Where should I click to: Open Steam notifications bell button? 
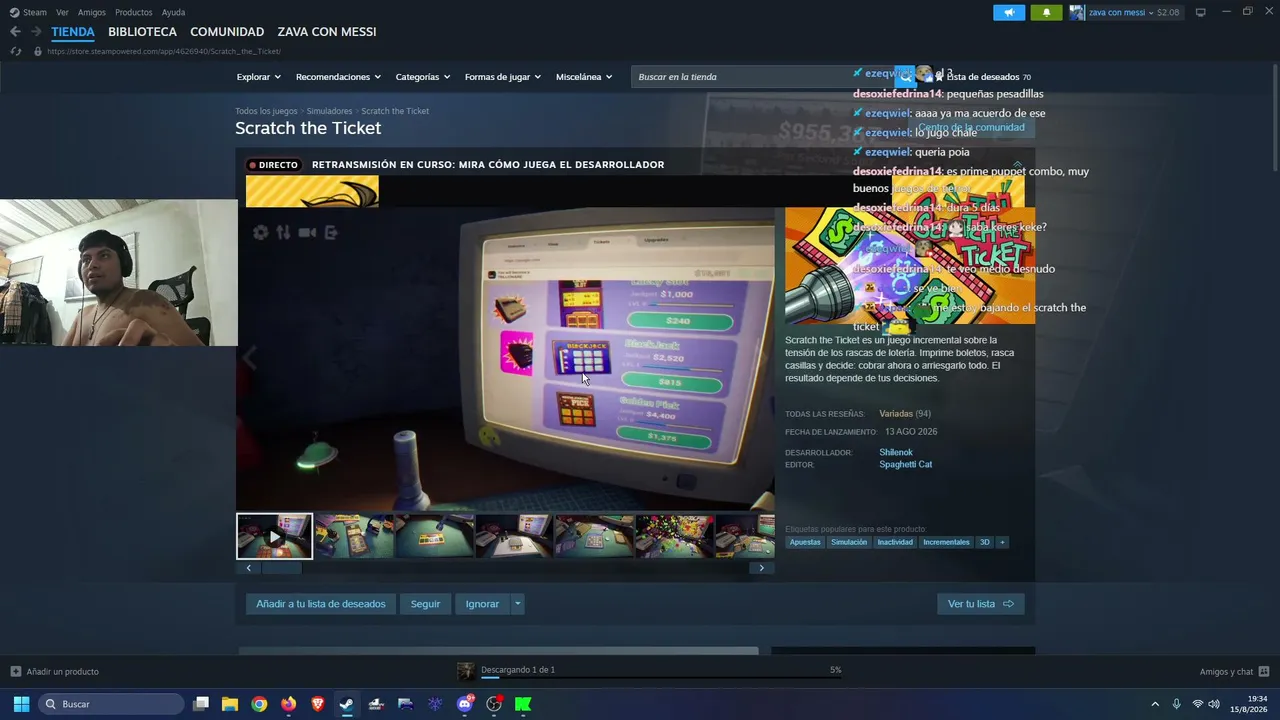1046,12
